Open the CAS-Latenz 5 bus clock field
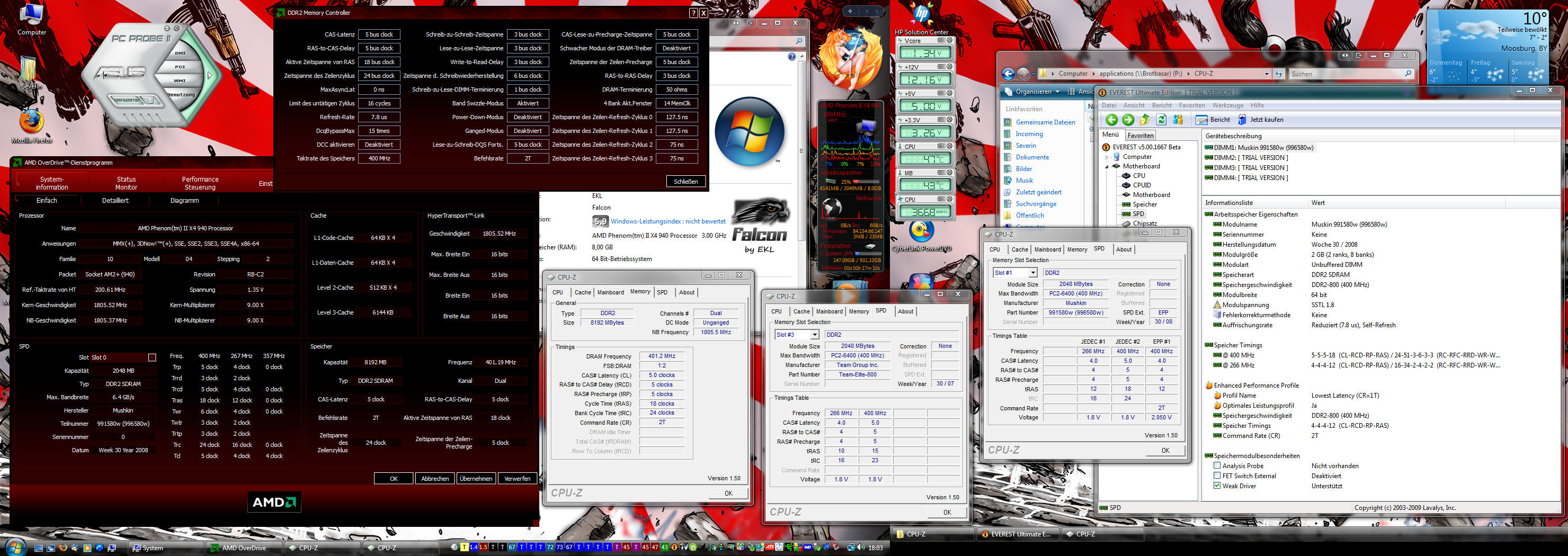 coord(379,34)
